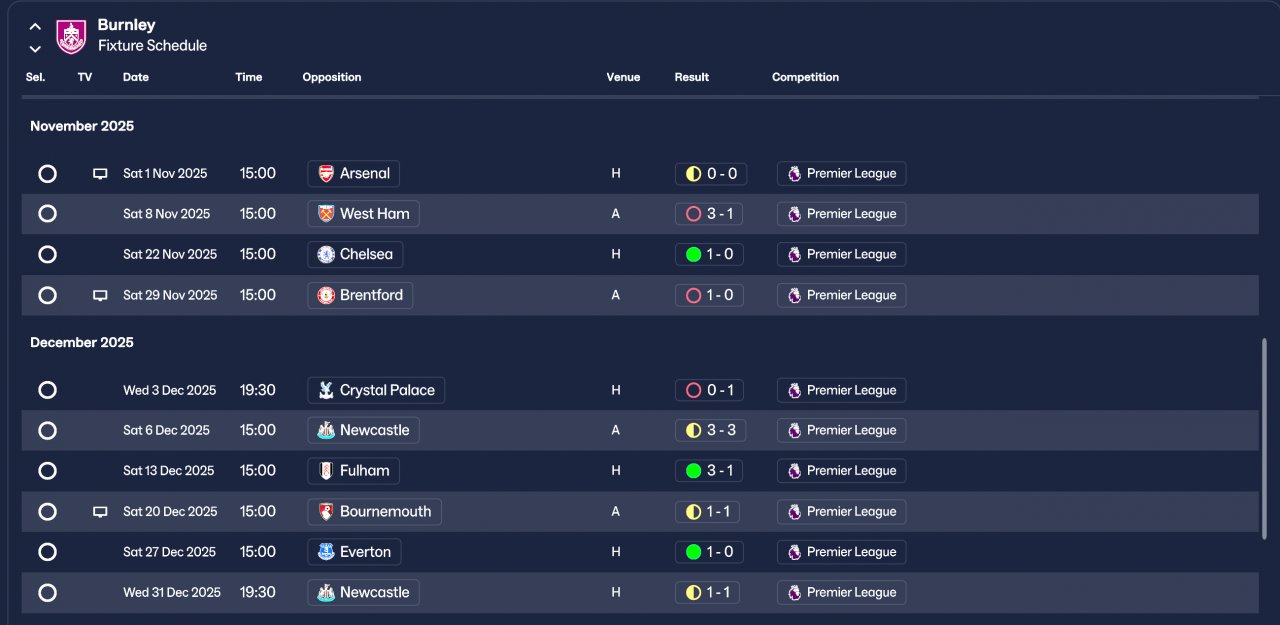Click the Burnley club crest icon
The height and width of the screenshot is (625, 1280).
(71, 36)
